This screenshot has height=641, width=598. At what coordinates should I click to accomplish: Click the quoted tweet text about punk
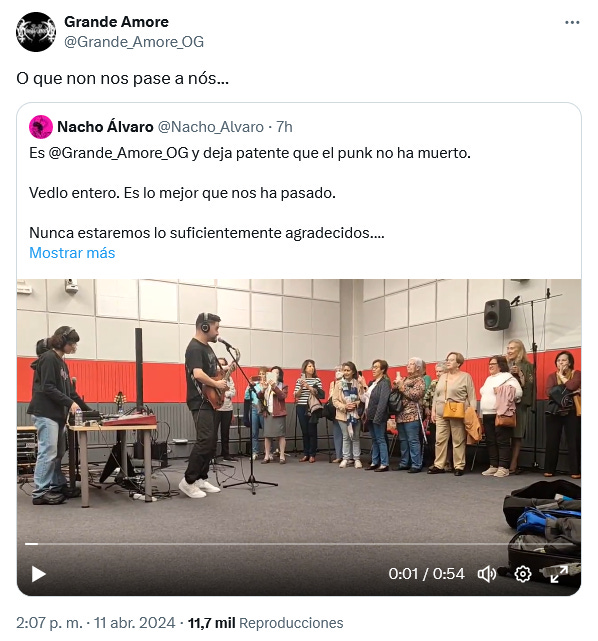coord(250,153)
